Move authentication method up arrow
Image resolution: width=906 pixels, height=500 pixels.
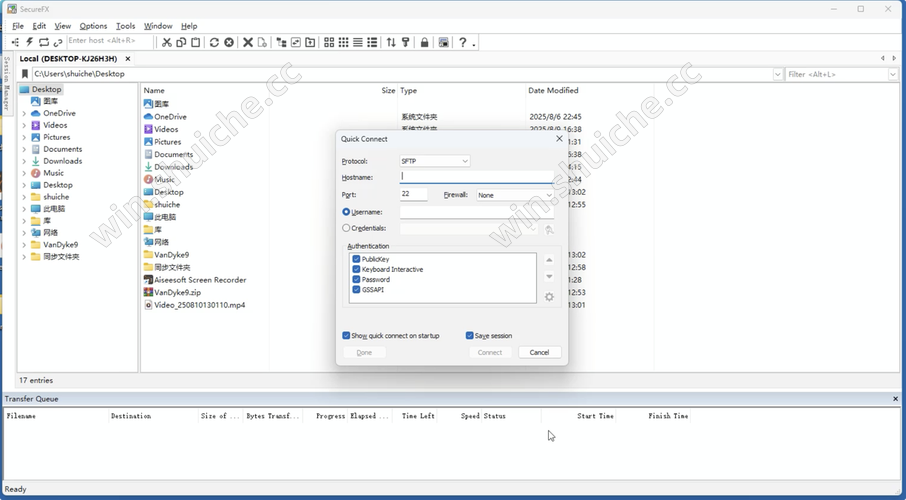pyautogui.click(x=549, y=260)
